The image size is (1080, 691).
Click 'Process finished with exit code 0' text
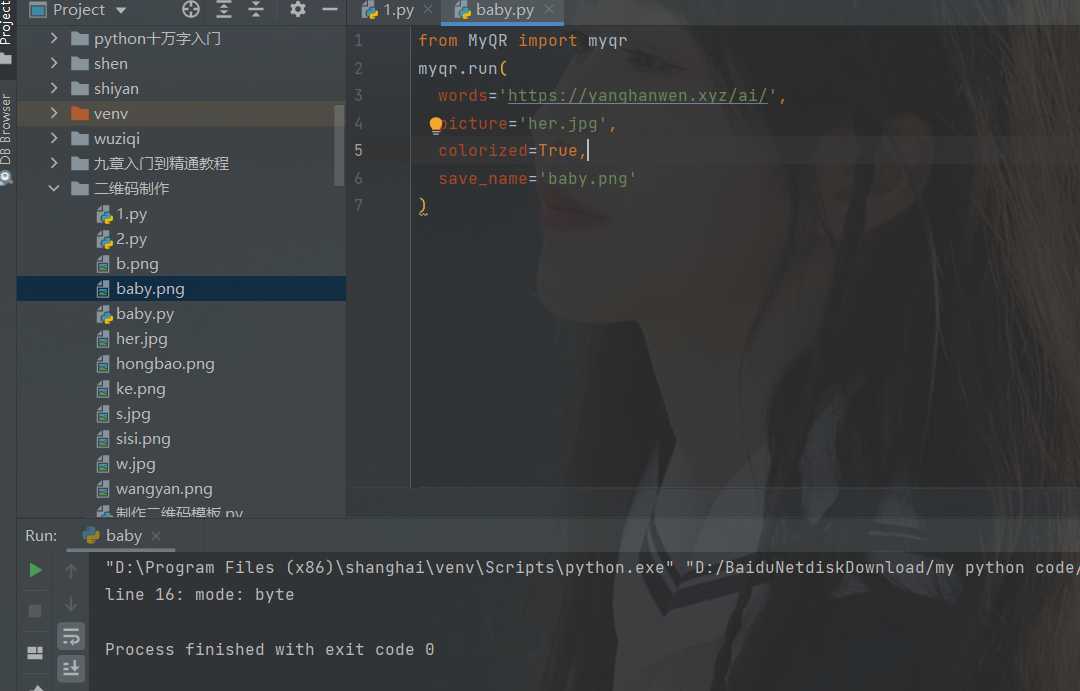pyautogui.click(x=269, y=649)
